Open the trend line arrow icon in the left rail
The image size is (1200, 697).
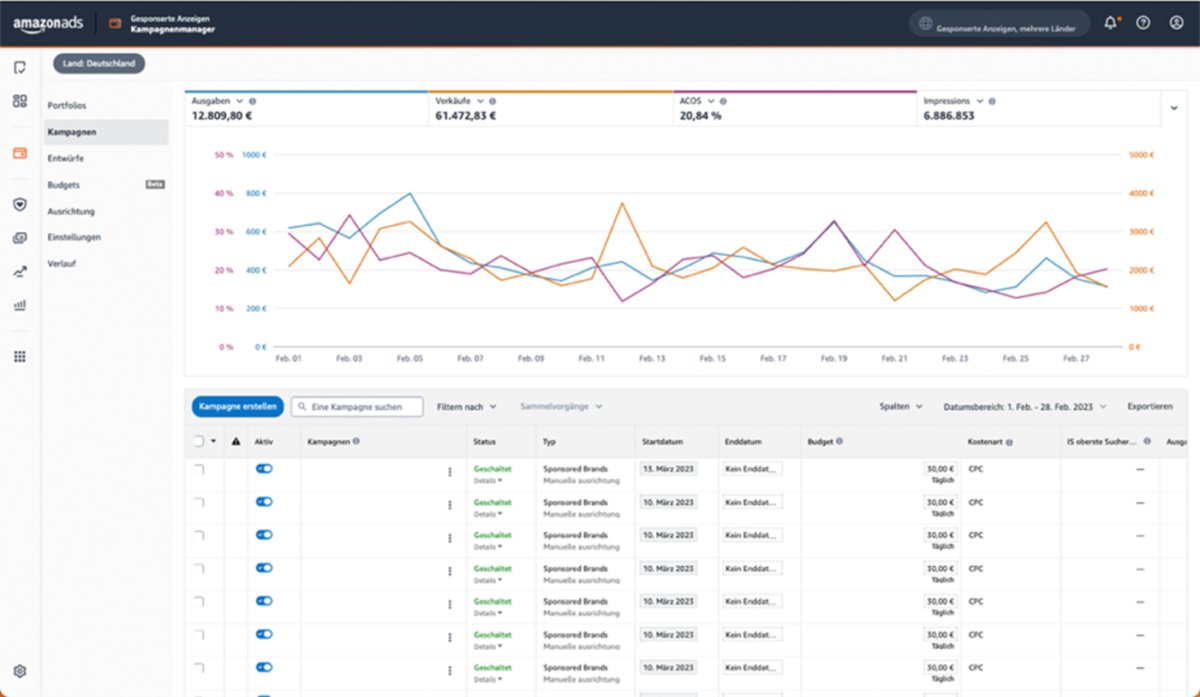19,271
